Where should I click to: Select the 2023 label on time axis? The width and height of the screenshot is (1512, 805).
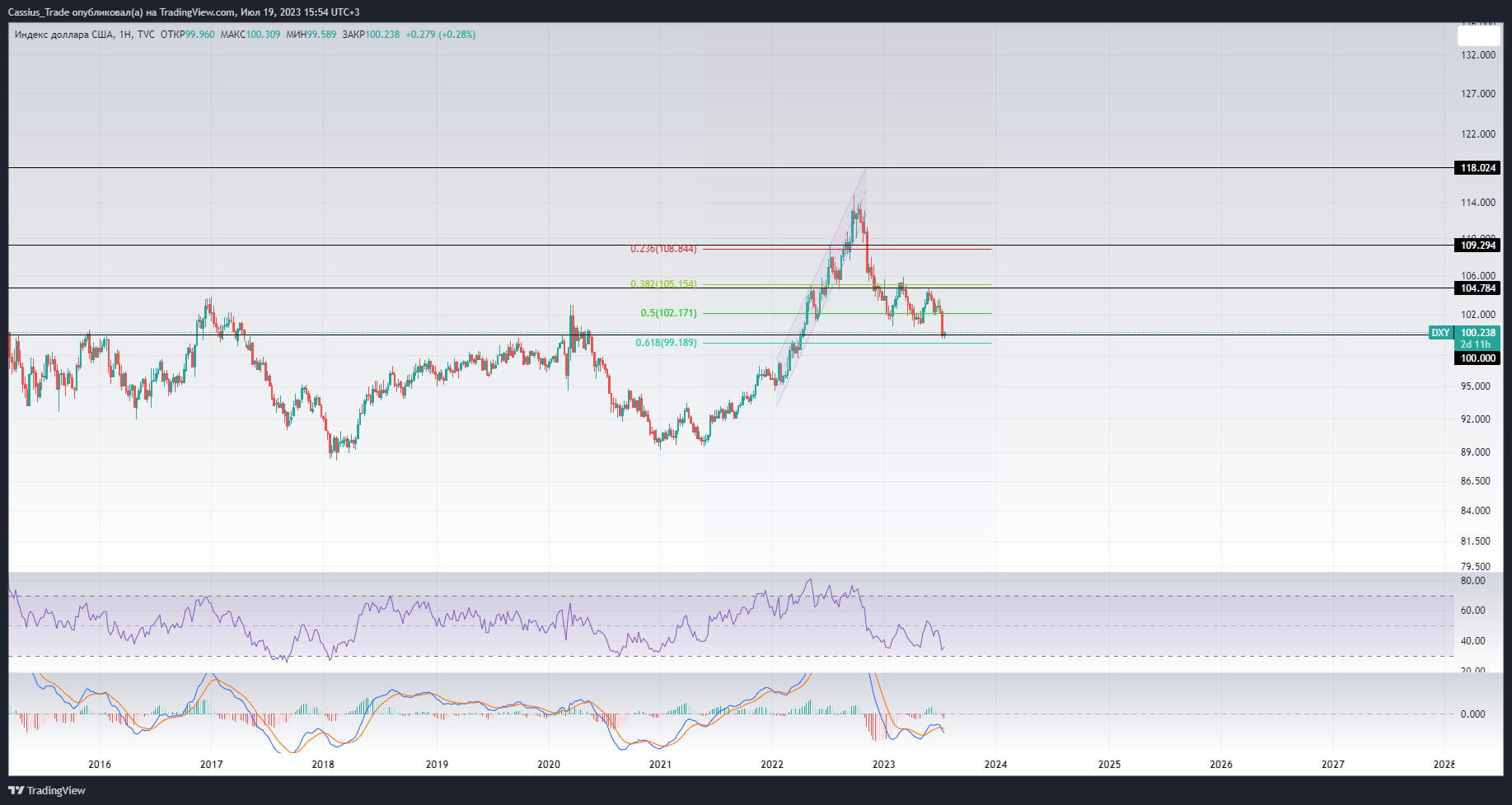883,765
